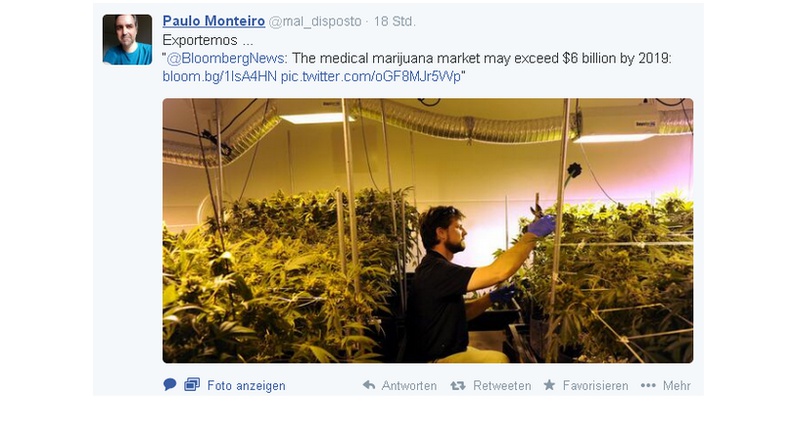Click the favorite star icon
The width and height of the screenshot is (794, 431).
click(x=549, y=385)
